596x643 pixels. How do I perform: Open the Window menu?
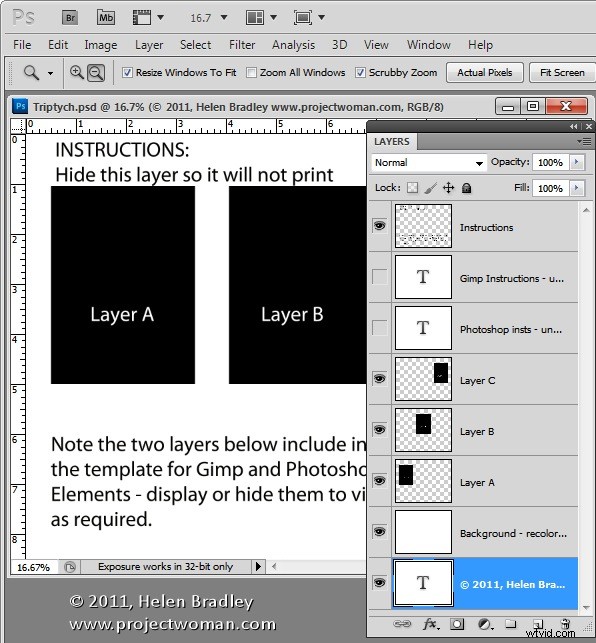tap(428, 44)
